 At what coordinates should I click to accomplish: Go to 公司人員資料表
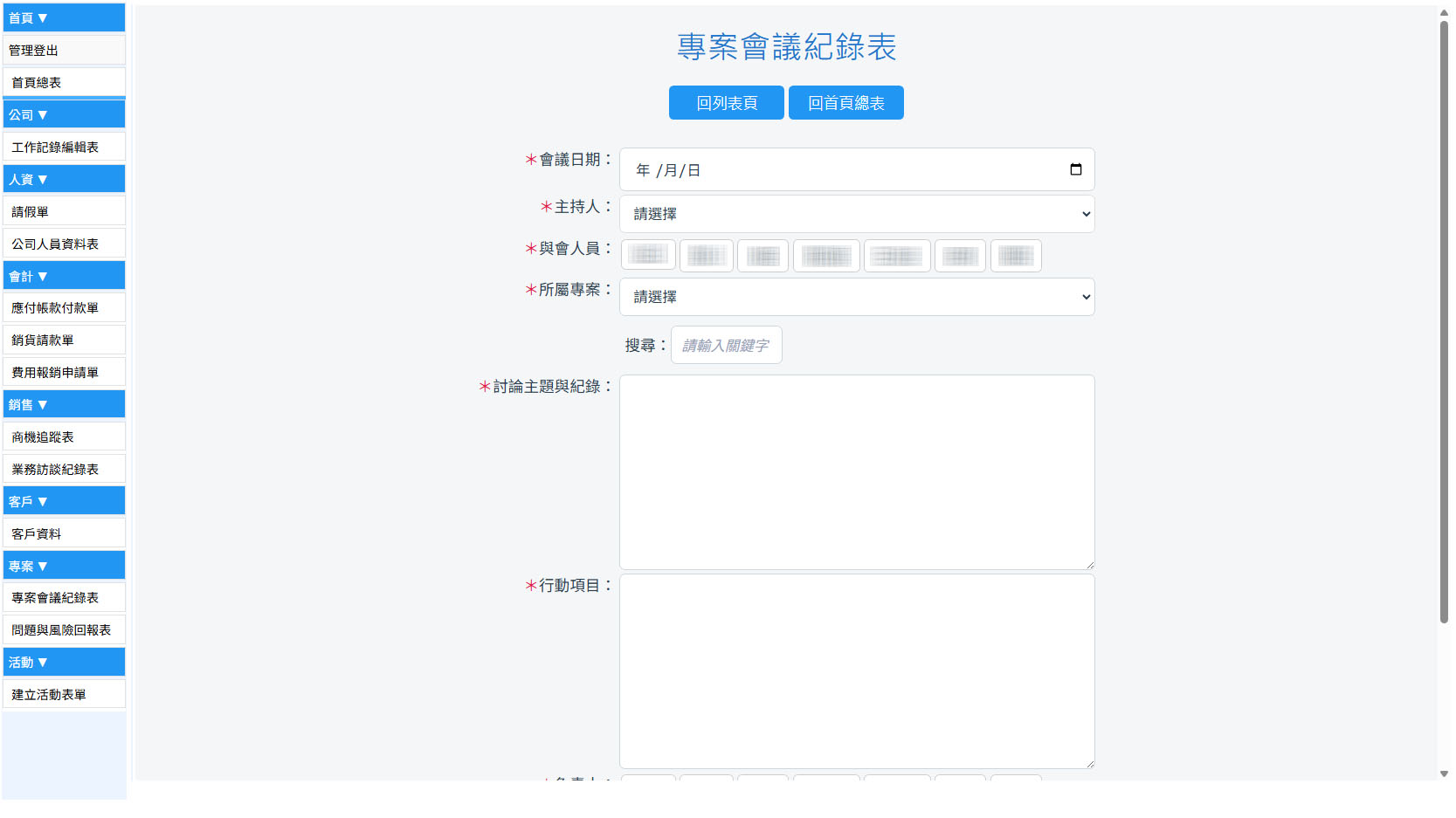[64, 244]
